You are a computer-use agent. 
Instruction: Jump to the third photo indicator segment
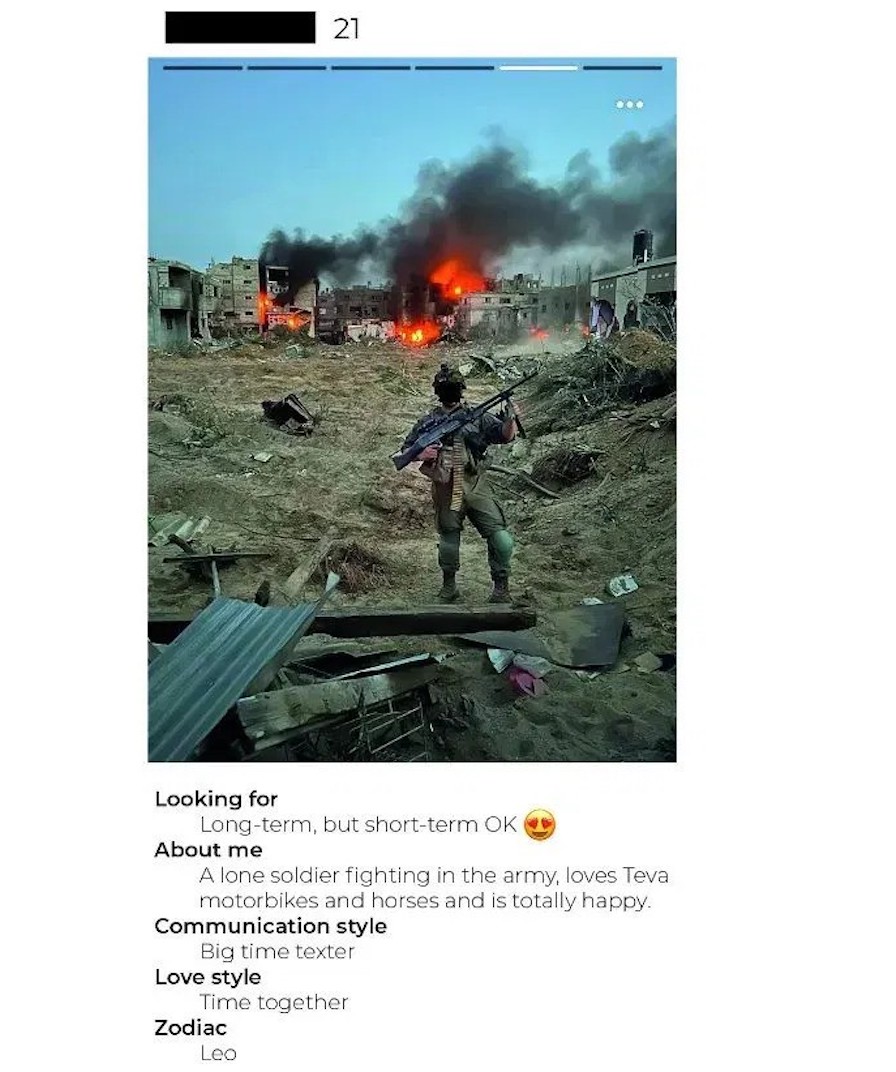[x=370, y=68]
